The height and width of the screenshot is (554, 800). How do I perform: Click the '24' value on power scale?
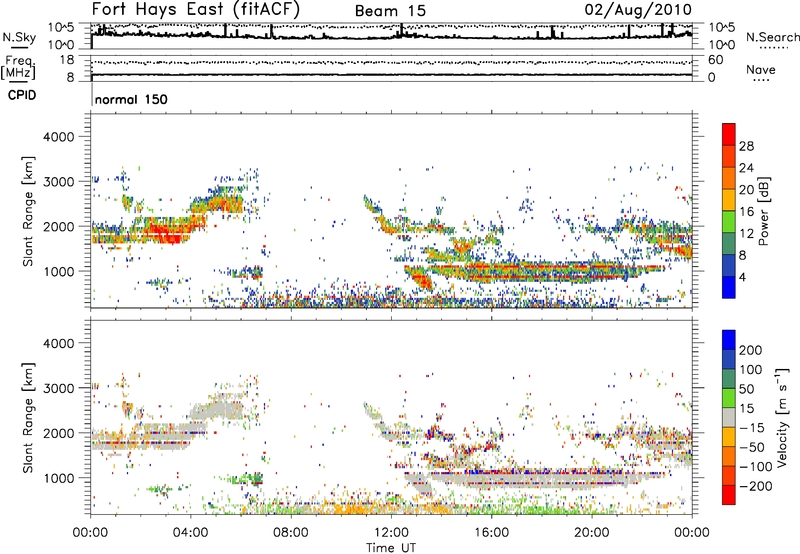746,168
